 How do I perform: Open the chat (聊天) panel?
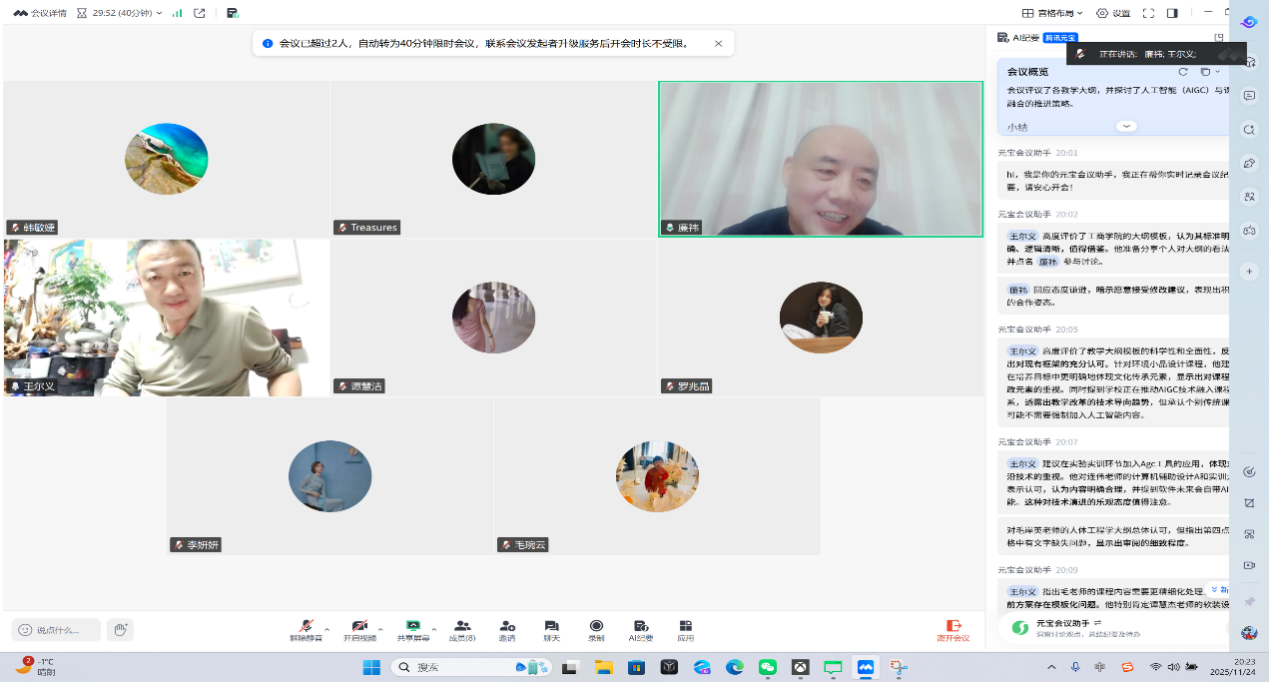pyautogui.click(x=551, y=629)
